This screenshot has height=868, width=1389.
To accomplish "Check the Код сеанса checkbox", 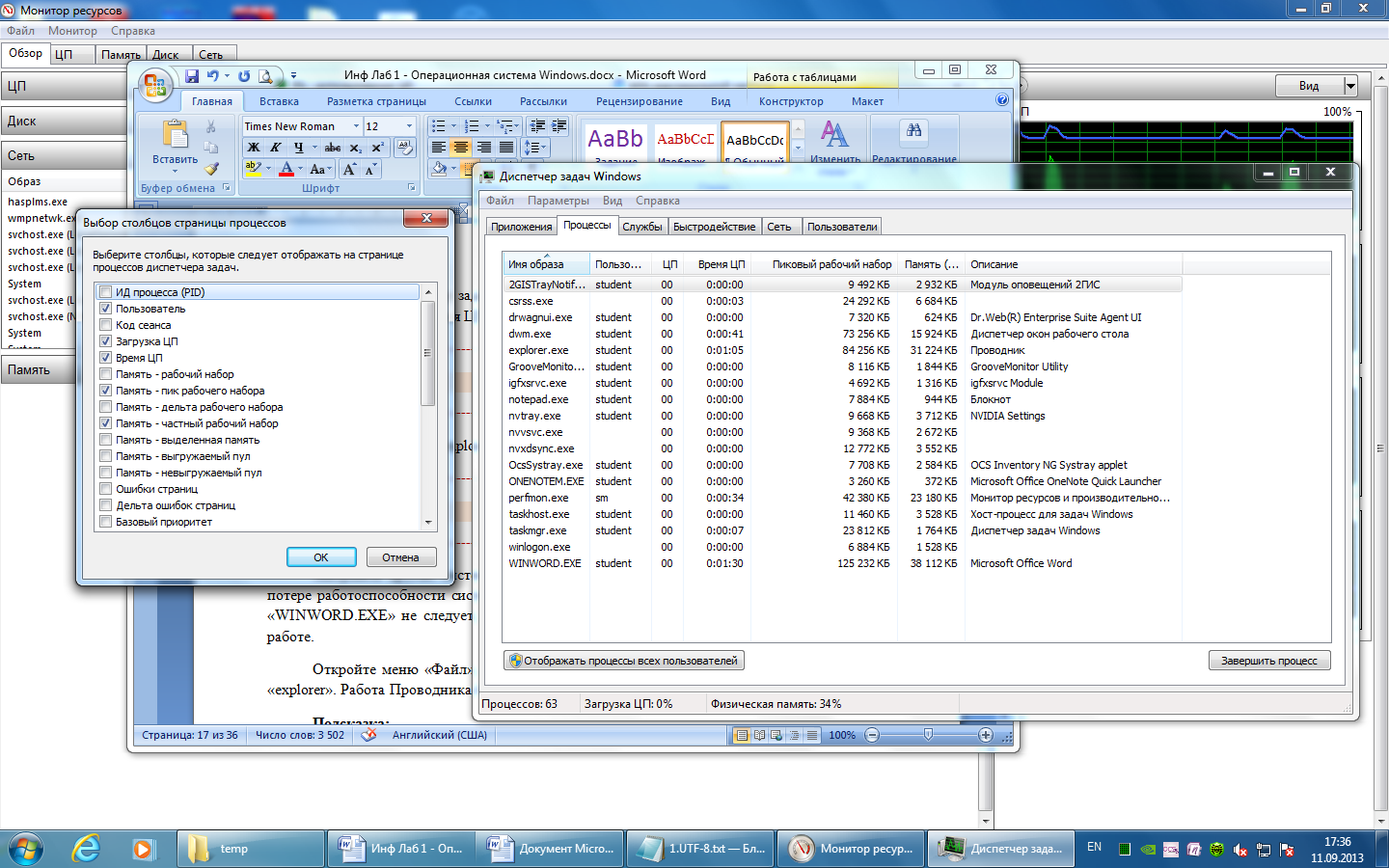I will (106, 325).
